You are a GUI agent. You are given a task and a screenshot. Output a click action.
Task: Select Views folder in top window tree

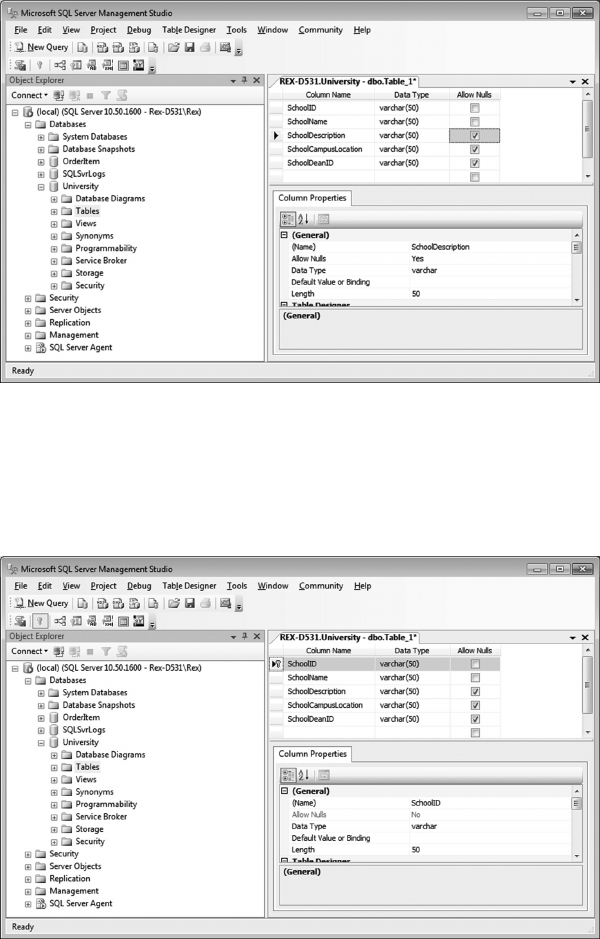click(86, 223)
